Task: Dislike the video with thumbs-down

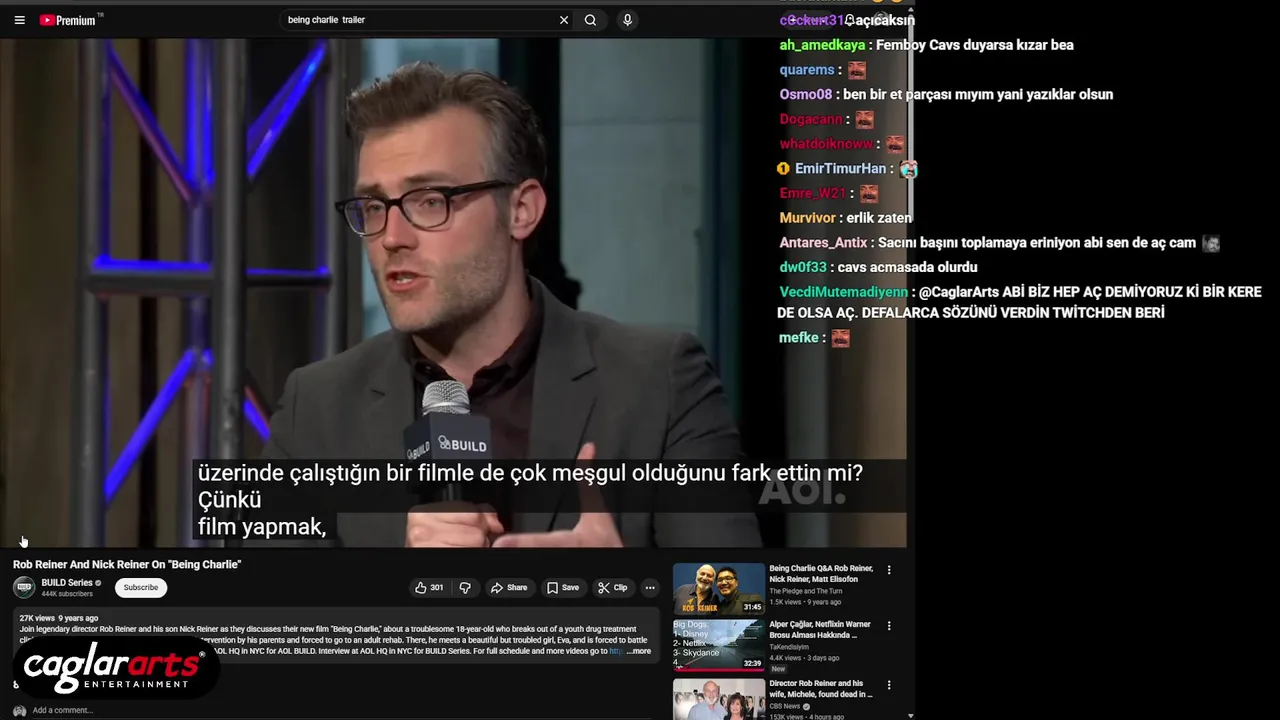Action: coord(465,588)
